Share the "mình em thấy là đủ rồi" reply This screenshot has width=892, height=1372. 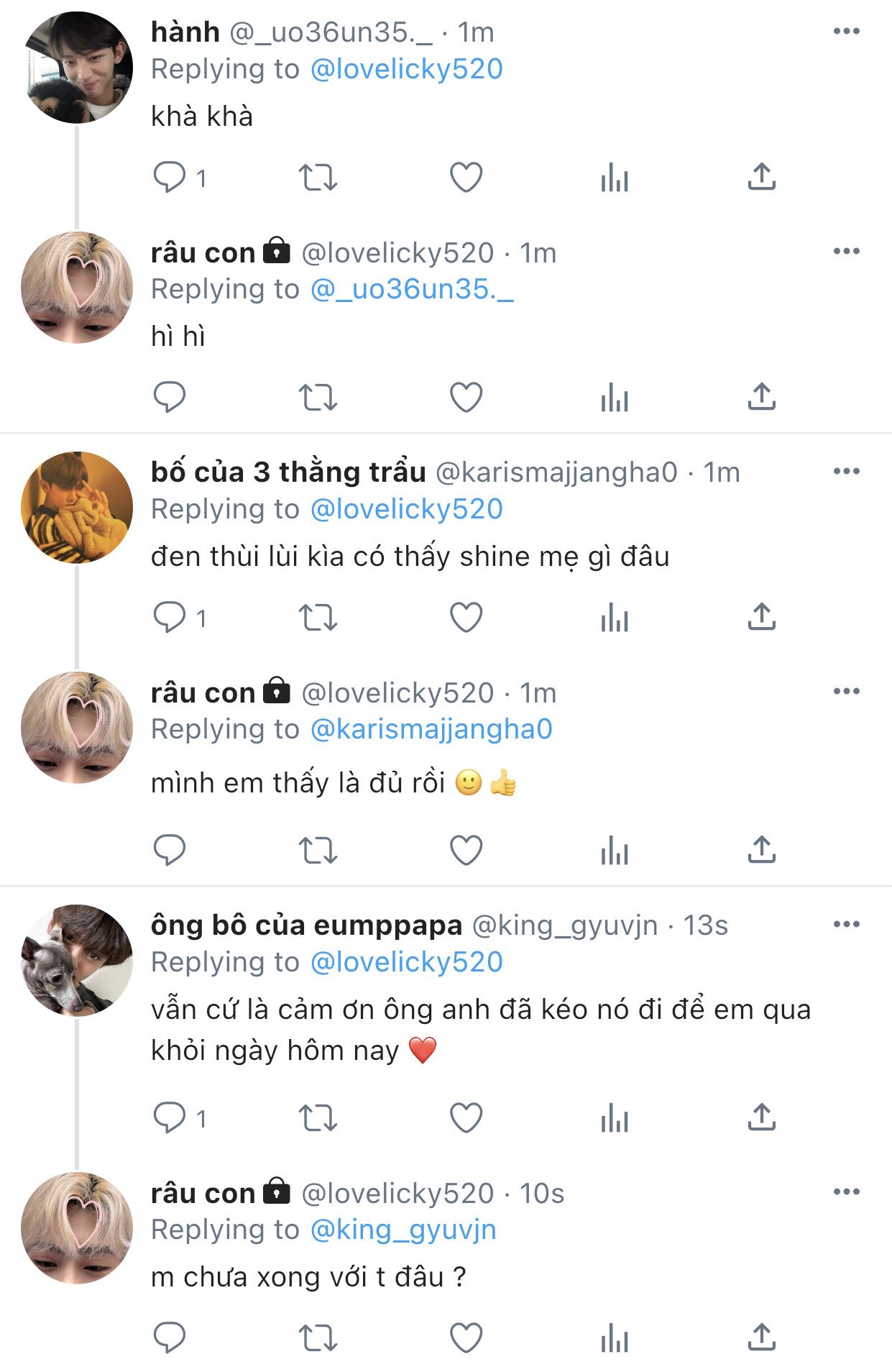point(761,850)
